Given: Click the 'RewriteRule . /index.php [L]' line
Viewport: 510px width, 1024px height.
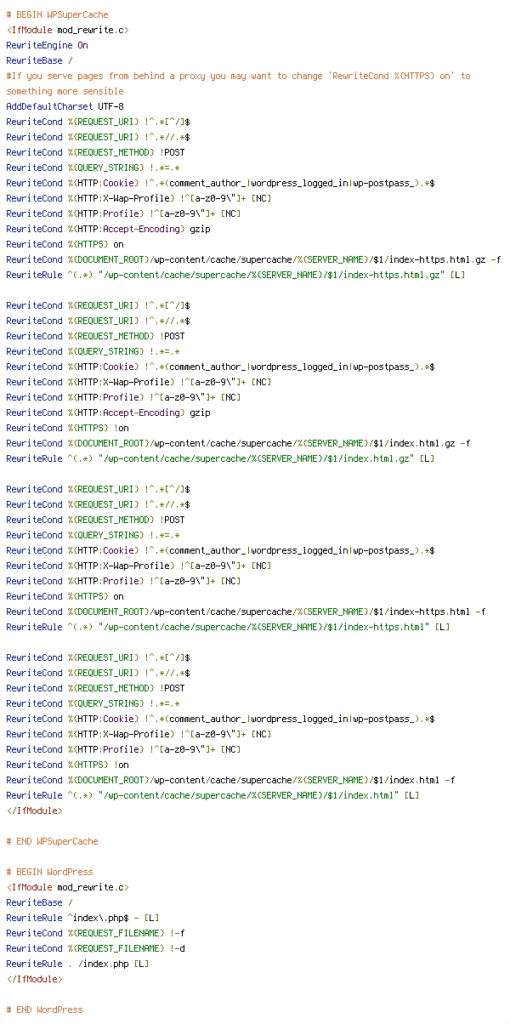Looking at the screenshot, I should [x=78, y=963].
